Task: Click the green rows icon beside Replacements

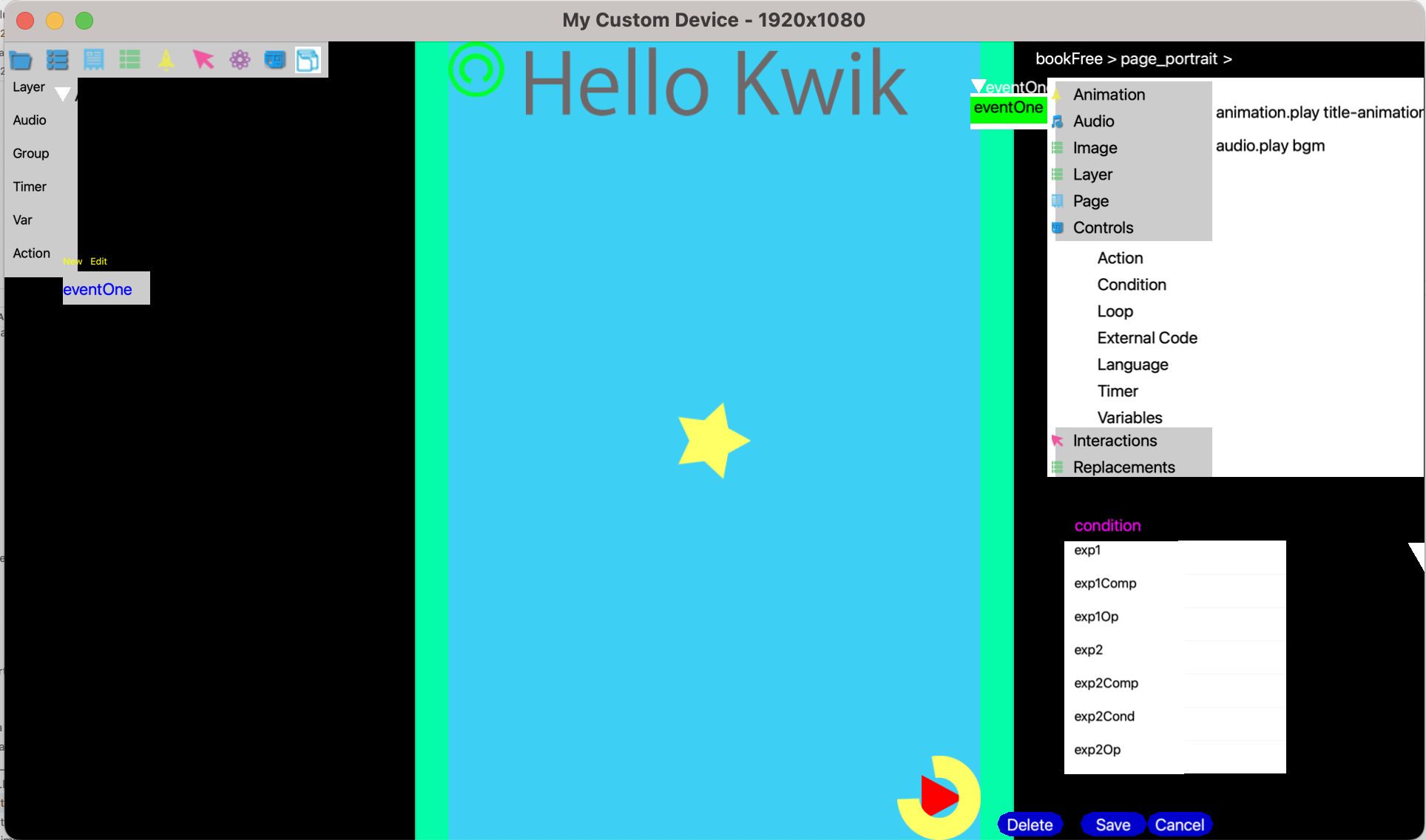Action: coord(1058,467)
